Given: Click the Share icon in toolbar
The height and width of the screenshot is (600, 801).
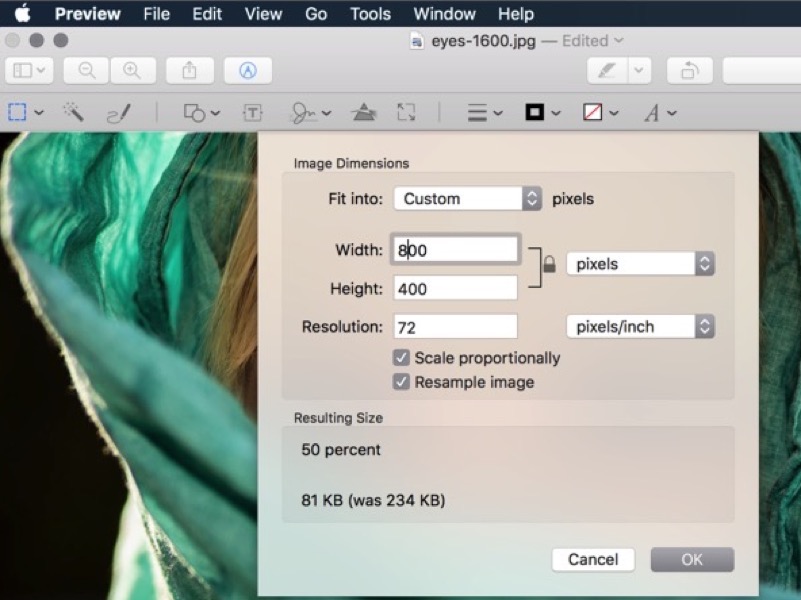Looking at the screenshot, I should (190, 70).
